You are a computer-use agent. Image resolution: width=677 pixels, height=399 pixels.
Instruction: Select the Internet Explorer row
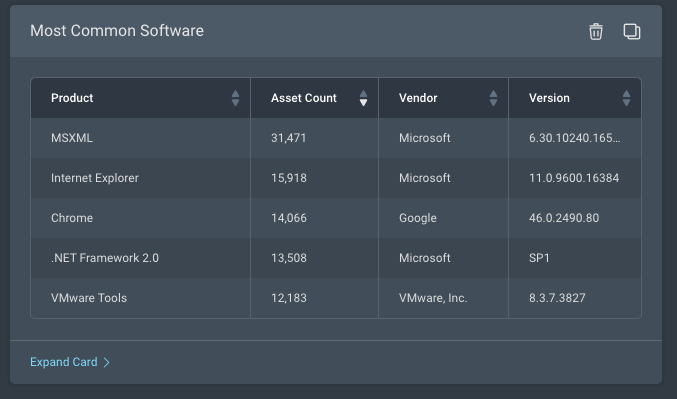336,178
